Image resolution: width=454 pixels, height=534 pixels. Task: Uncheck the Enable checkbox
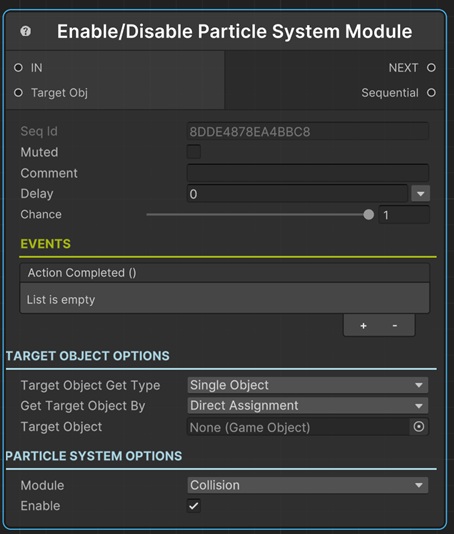tap(194, 506)
